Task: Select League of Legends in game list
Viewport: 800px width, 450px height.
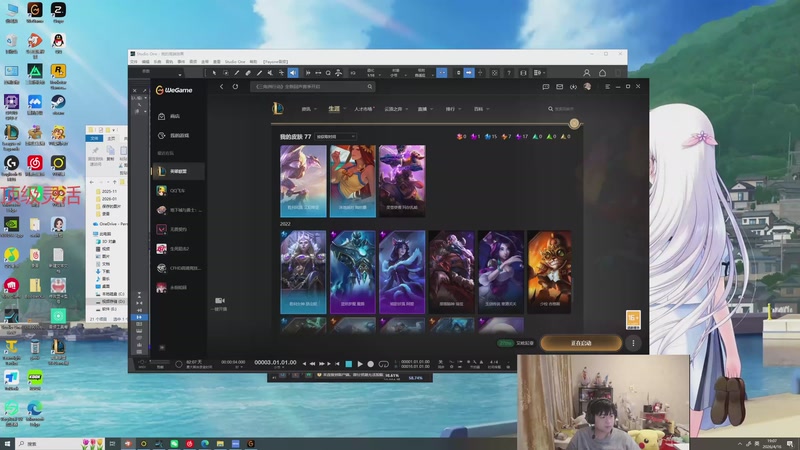Action: [179, 171]
